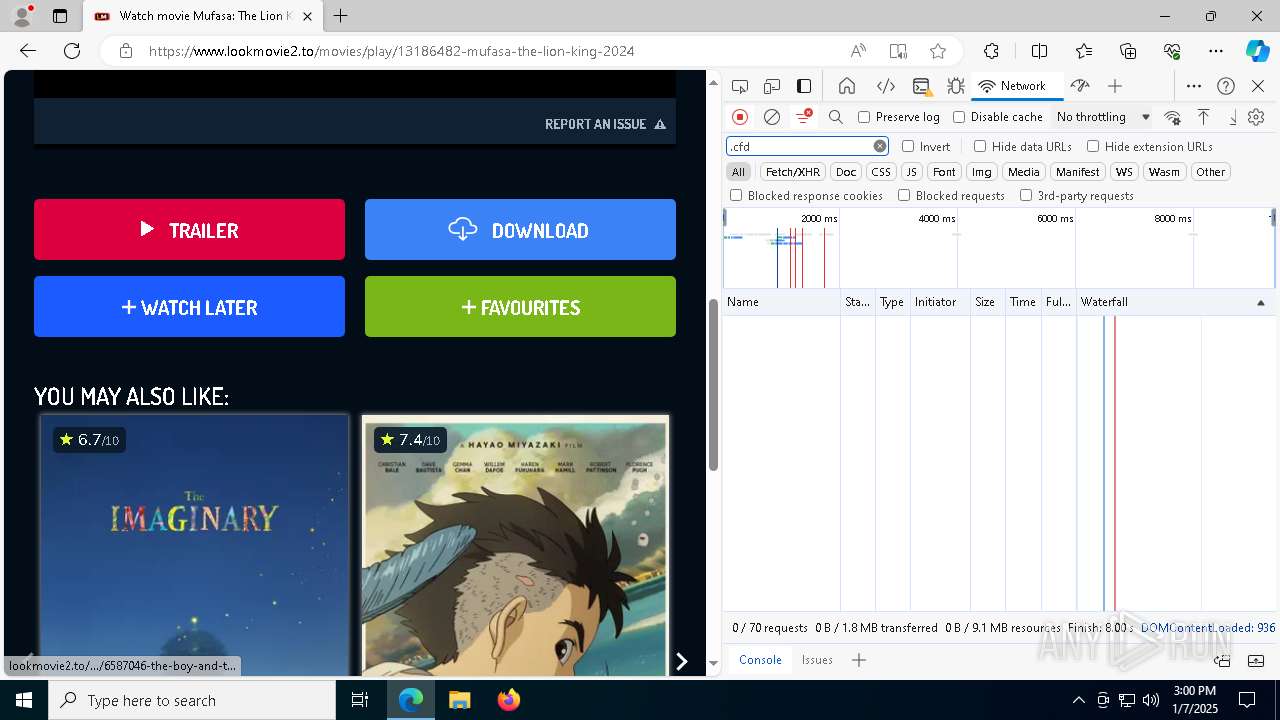This screenshot has height=720, width=1280.
Task: Select the WS filter type
Action: coord(1125,172)
